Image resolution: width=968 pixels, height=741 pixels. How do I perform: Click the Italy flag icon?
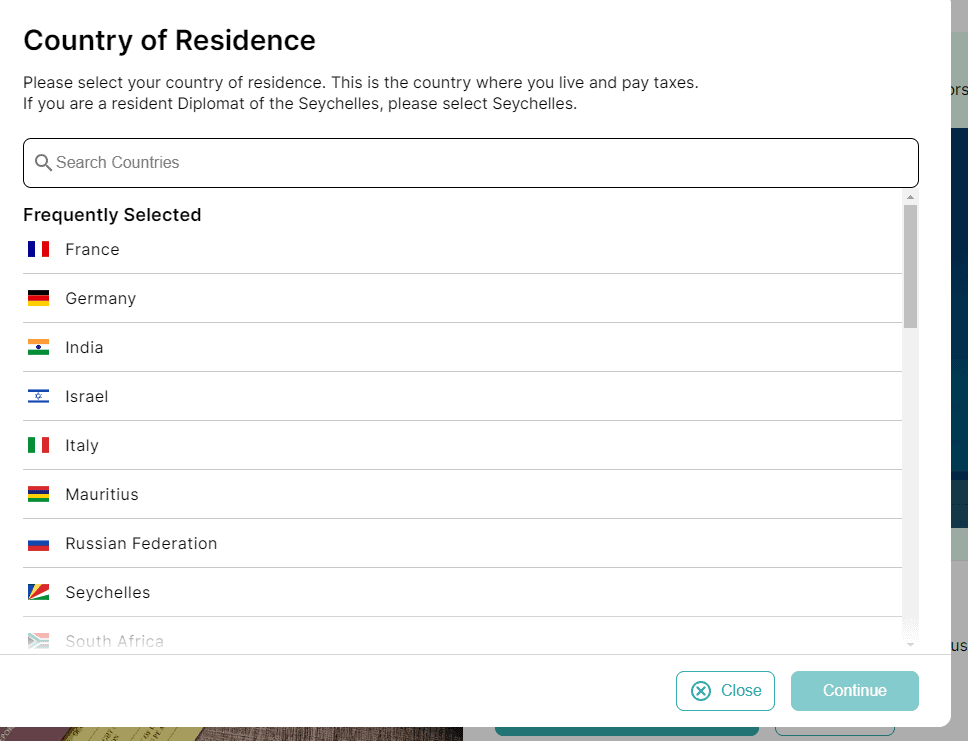38,445
